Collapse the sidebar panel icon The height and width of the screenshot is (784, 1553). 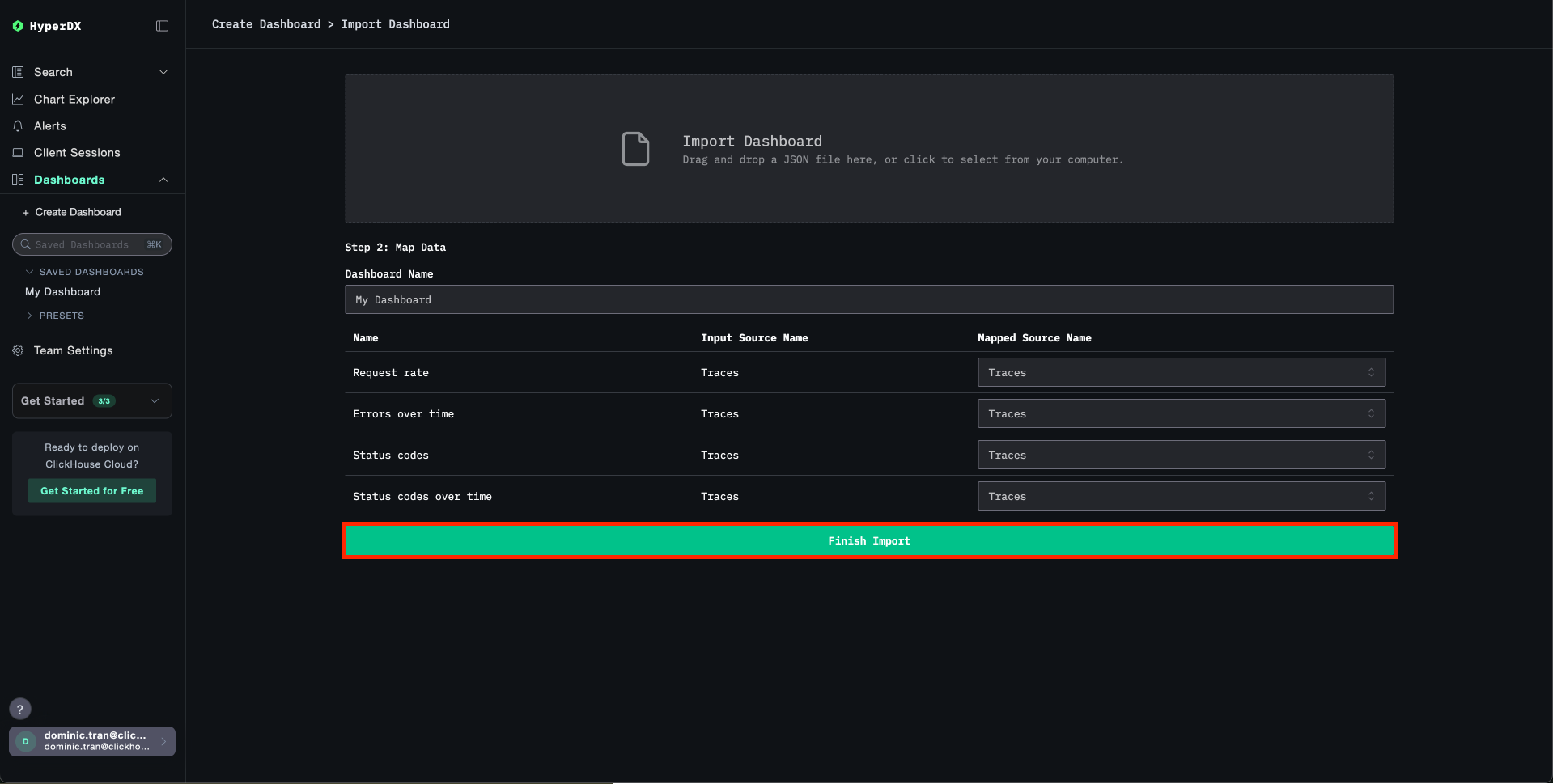click(x=162, y=26)
